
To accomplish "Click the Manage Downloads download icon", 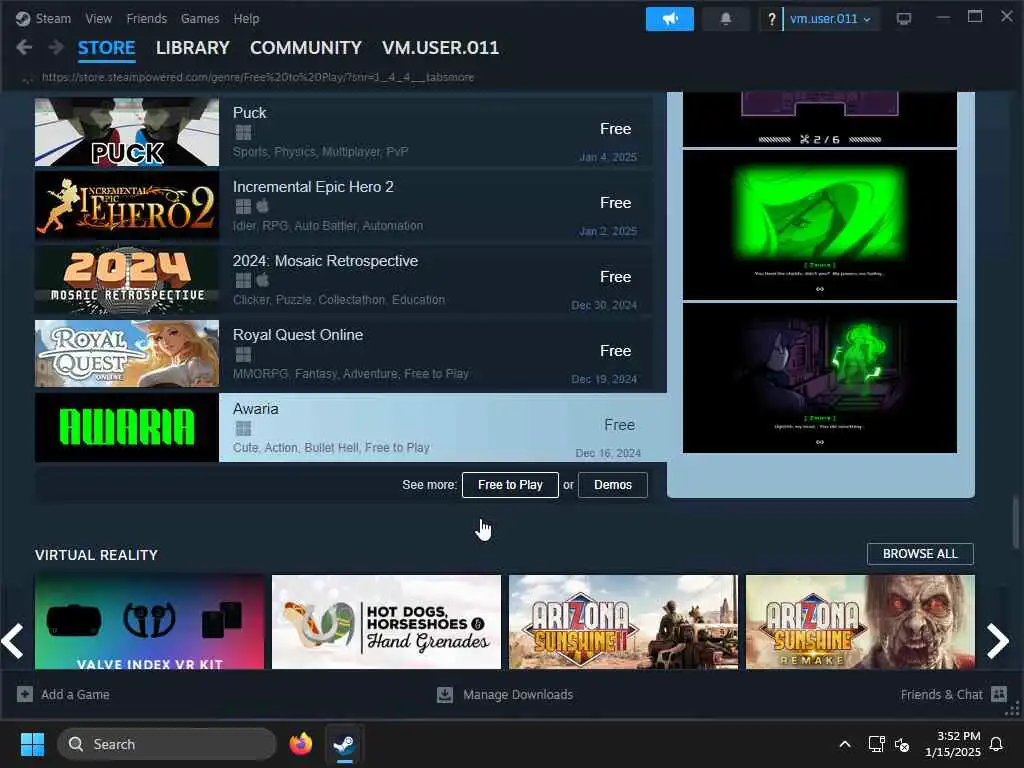I will [x=445, y=694].
